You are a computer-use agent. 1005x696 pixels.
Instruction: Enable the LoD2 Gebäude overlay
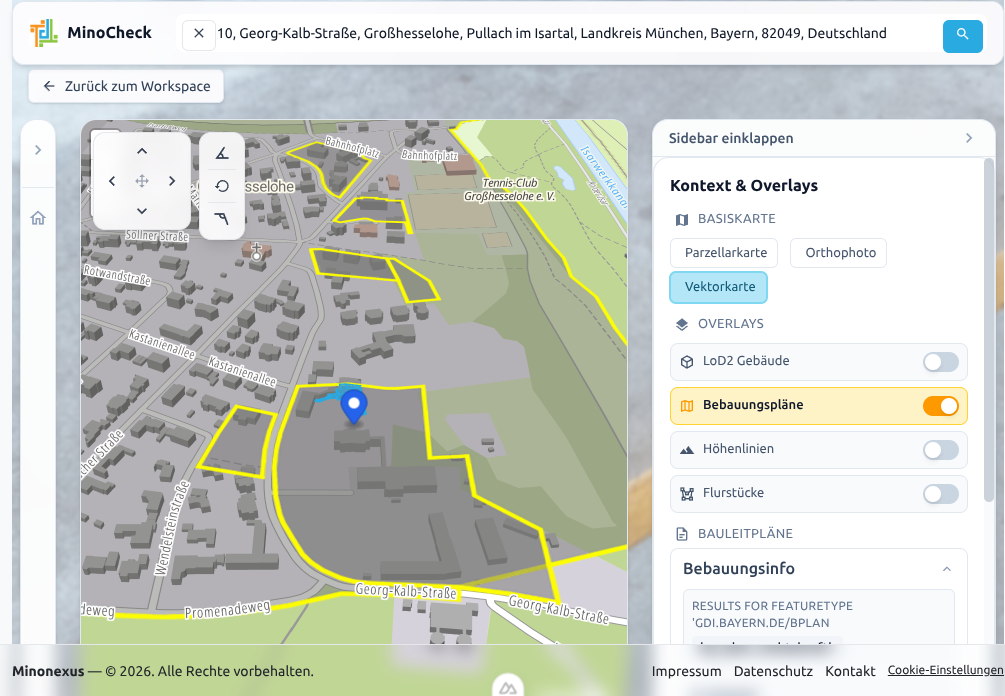939,362
